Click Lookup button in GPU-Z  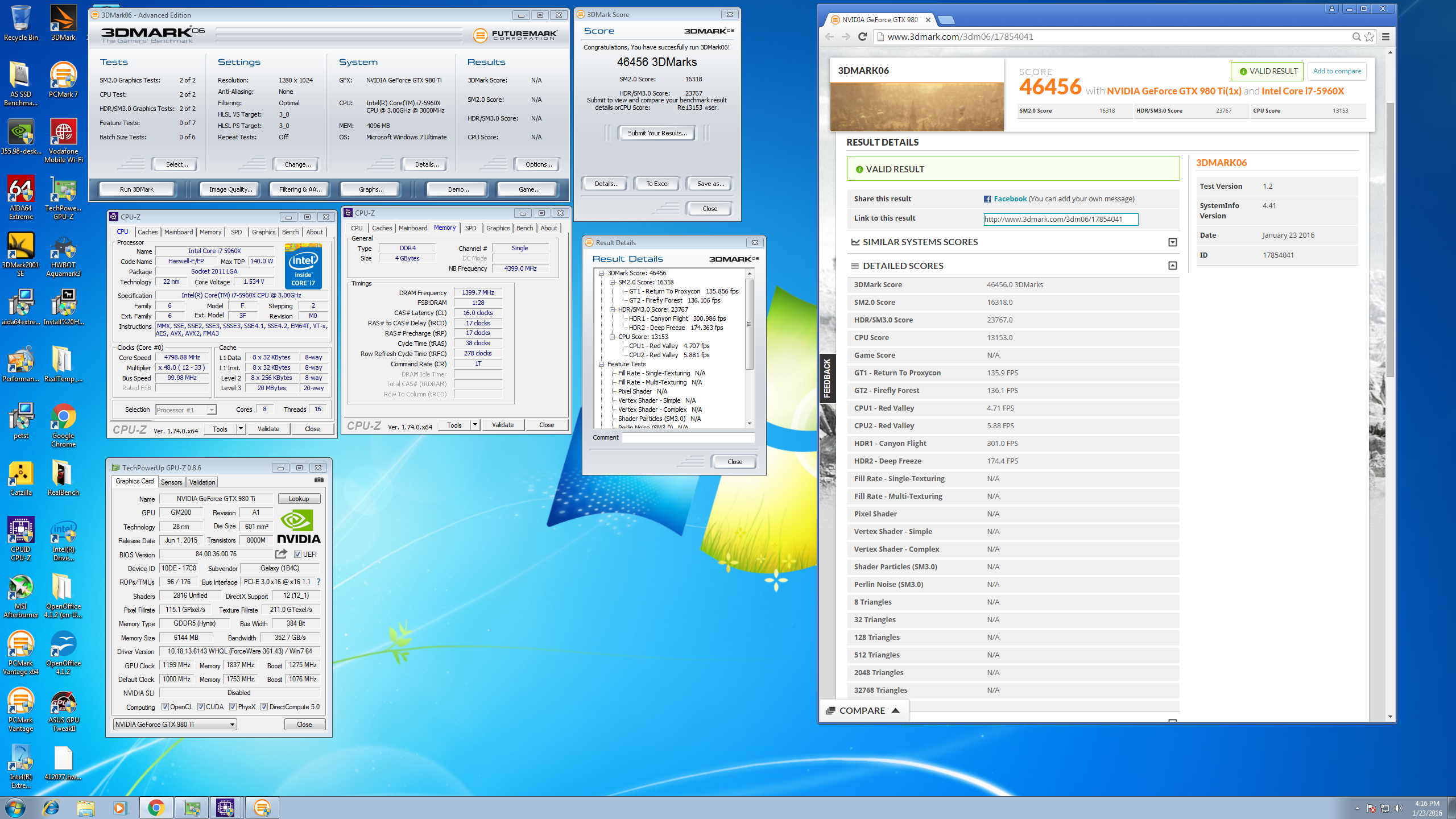[x=299, y=499]
